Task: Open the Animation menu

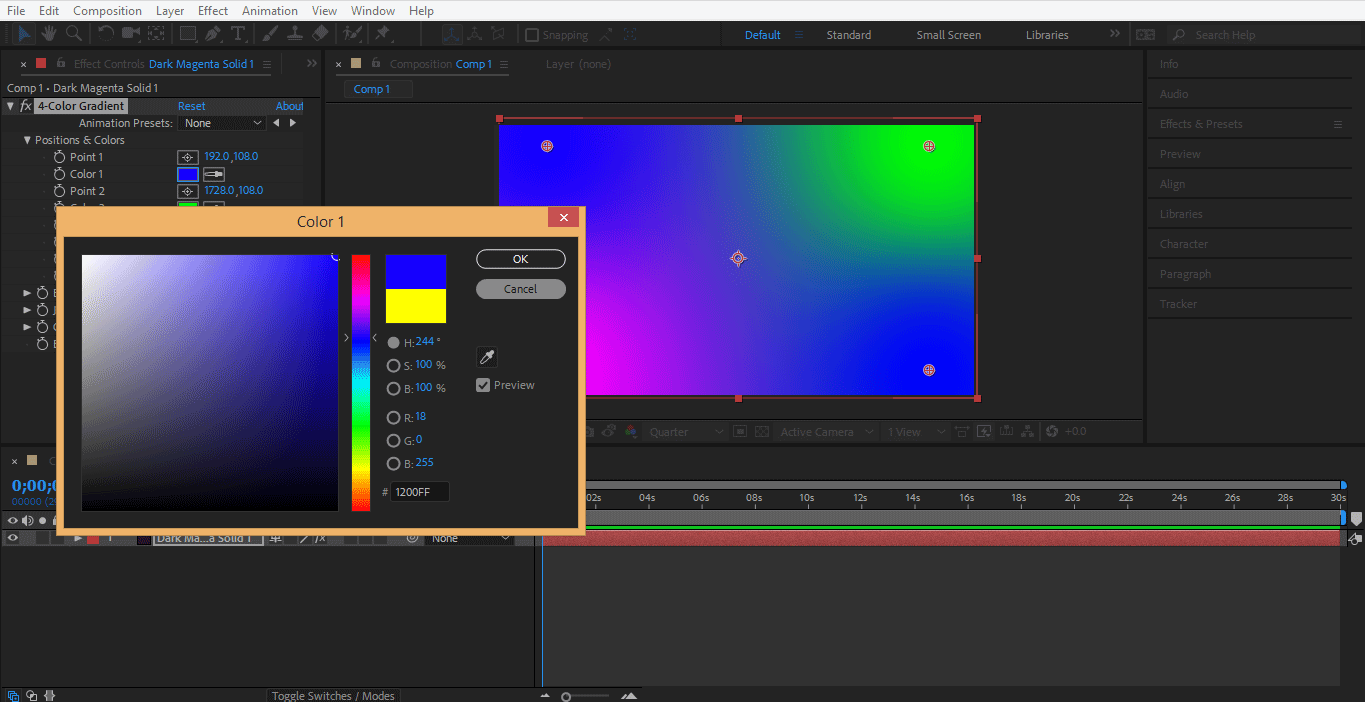Action: pos(270,10)
